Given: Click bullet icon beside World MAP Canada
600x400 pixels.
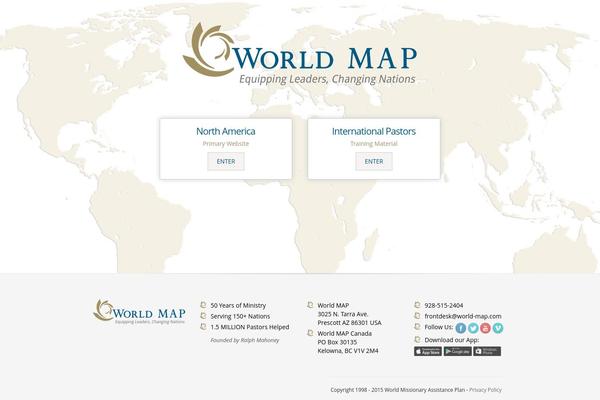Looking at the screenshot, I should point(310,333).
